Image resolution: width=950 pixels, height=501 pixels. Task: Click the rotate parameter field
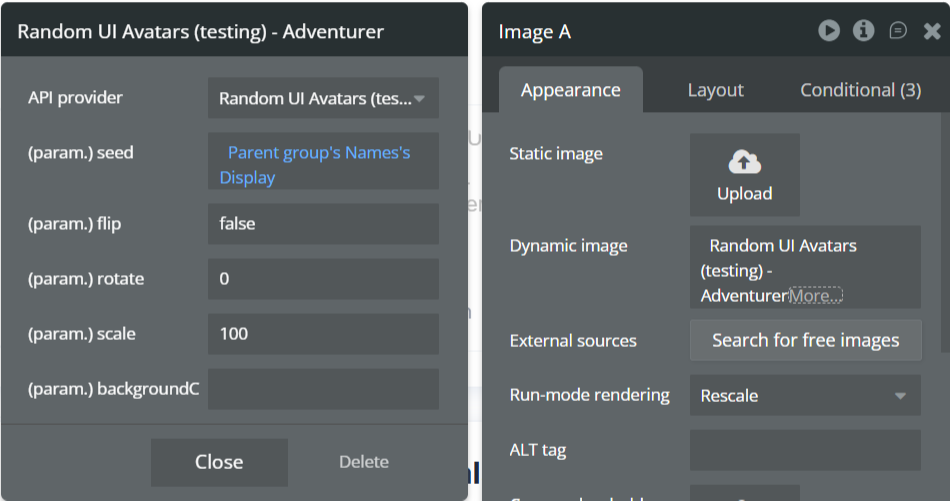[323, 279]
